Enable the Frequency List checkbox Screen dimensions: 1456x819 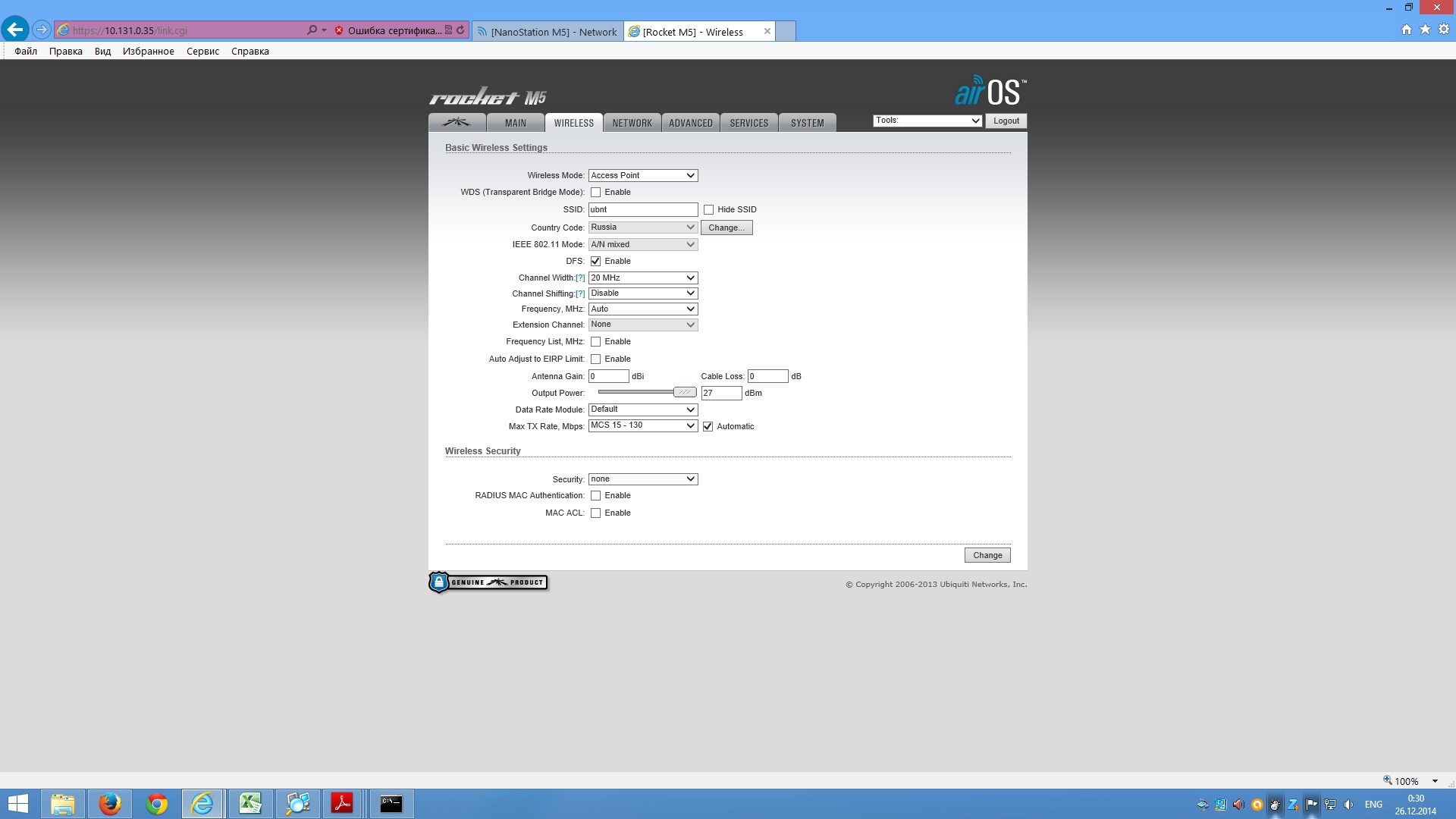596,342
